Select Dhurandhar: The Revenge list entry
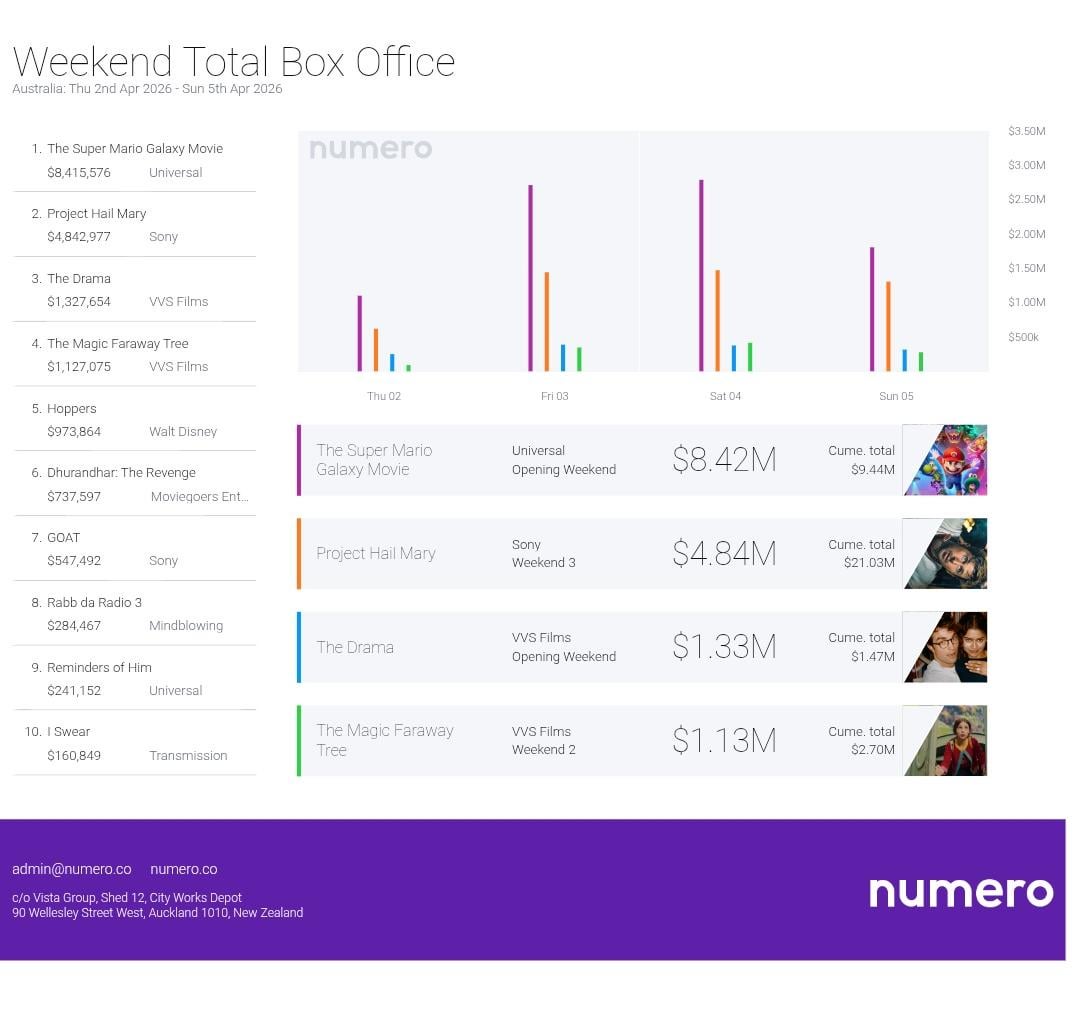The width and height of the screenshot is (1080, 1010). [121, 472]
